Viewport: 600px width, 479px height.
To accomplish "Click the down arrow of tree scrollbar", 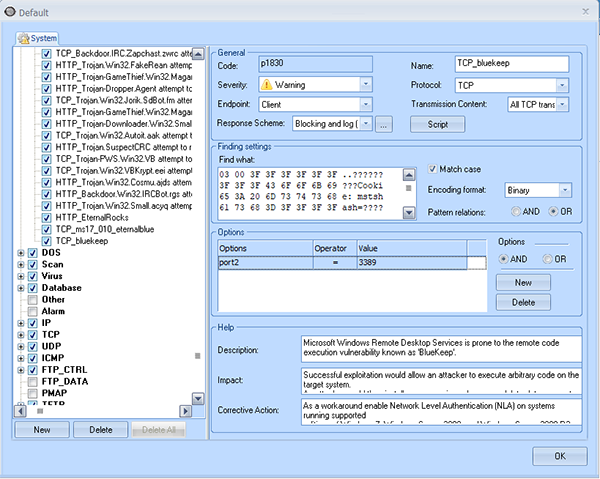I will coord(198,399).
